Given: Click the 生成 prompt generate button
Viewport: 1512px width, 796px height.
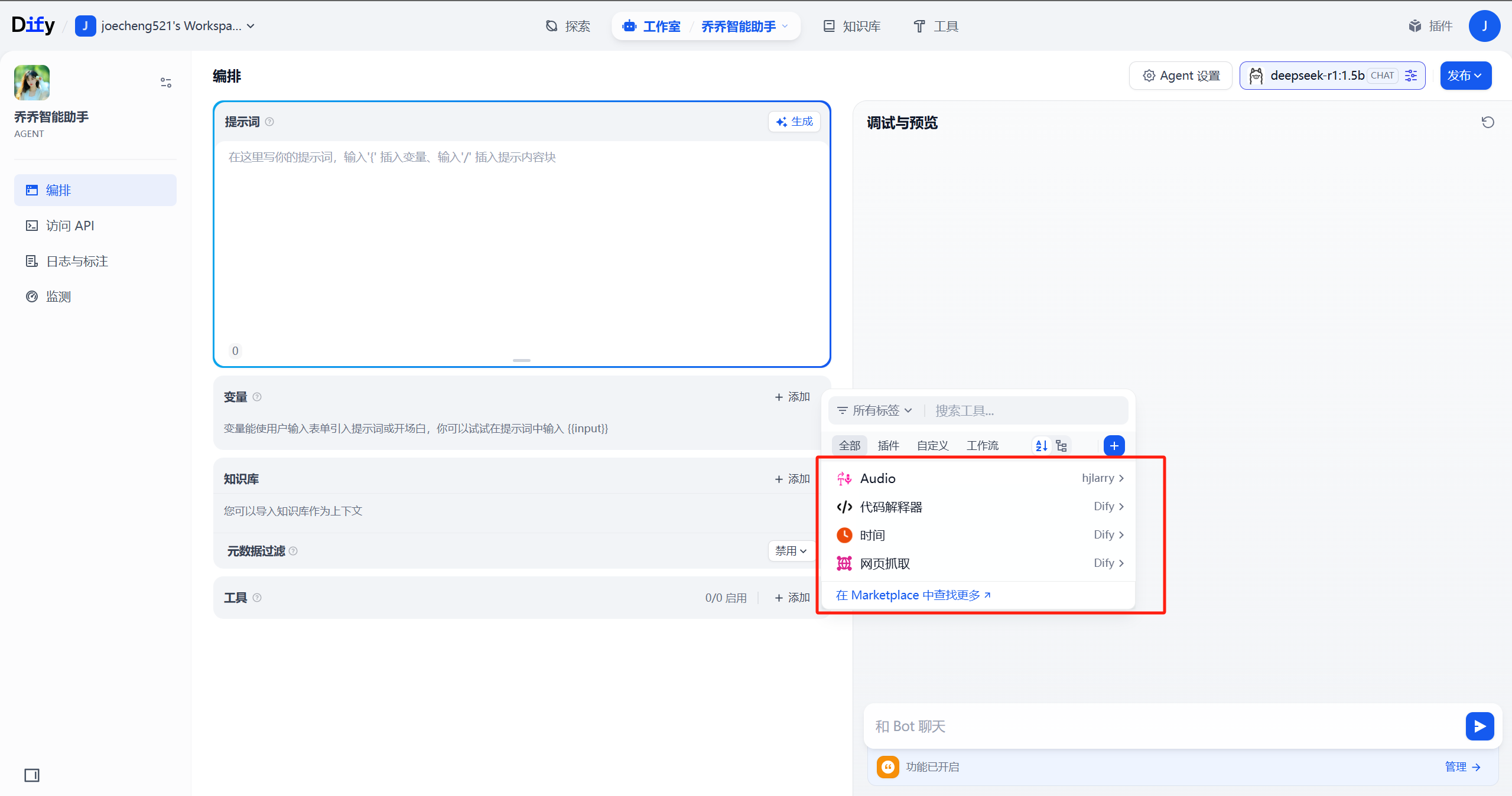Looking at the screenshot, I should click(x=795, y=122).
